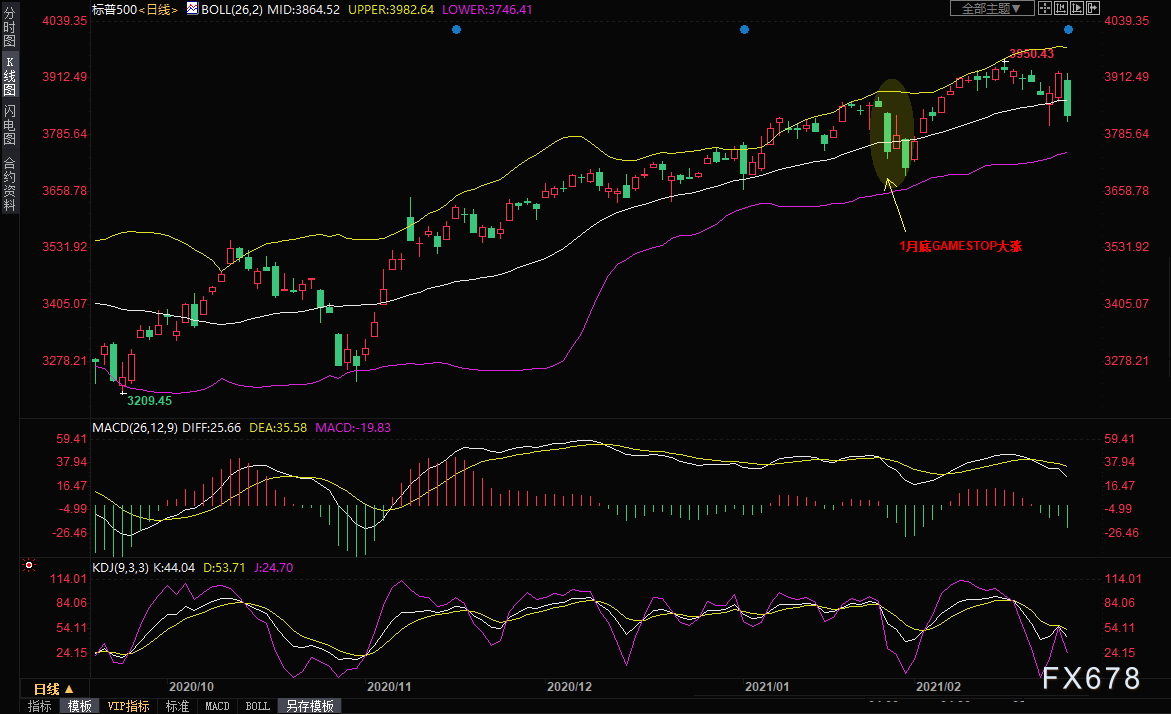This screenshot has height=714, width=1171.
Task: Click the DIFF:25.66 value
Action: pos(211,428)
